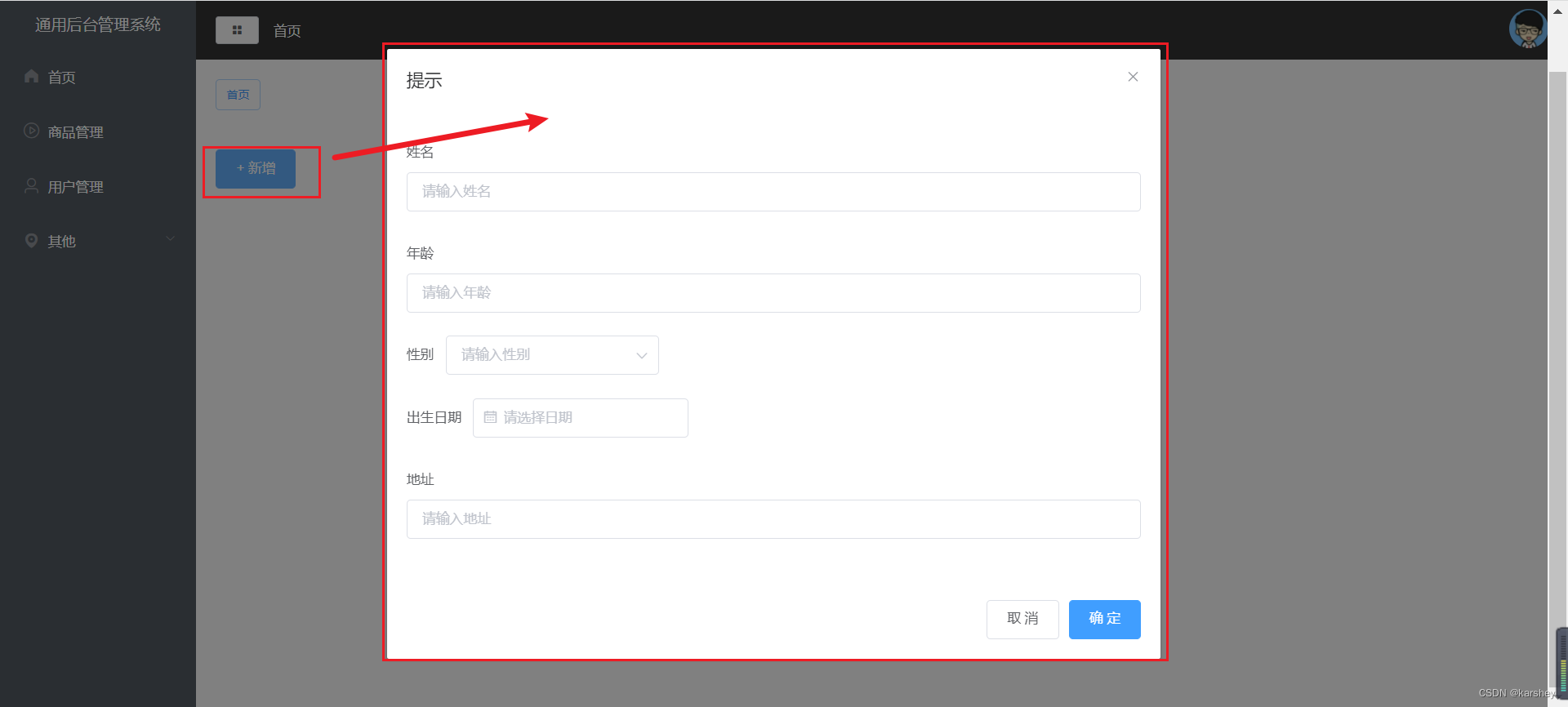The width and height of the screenshot is (1568, 707).
Task: Click the home icon in sidebar
Action: [32, 76]
